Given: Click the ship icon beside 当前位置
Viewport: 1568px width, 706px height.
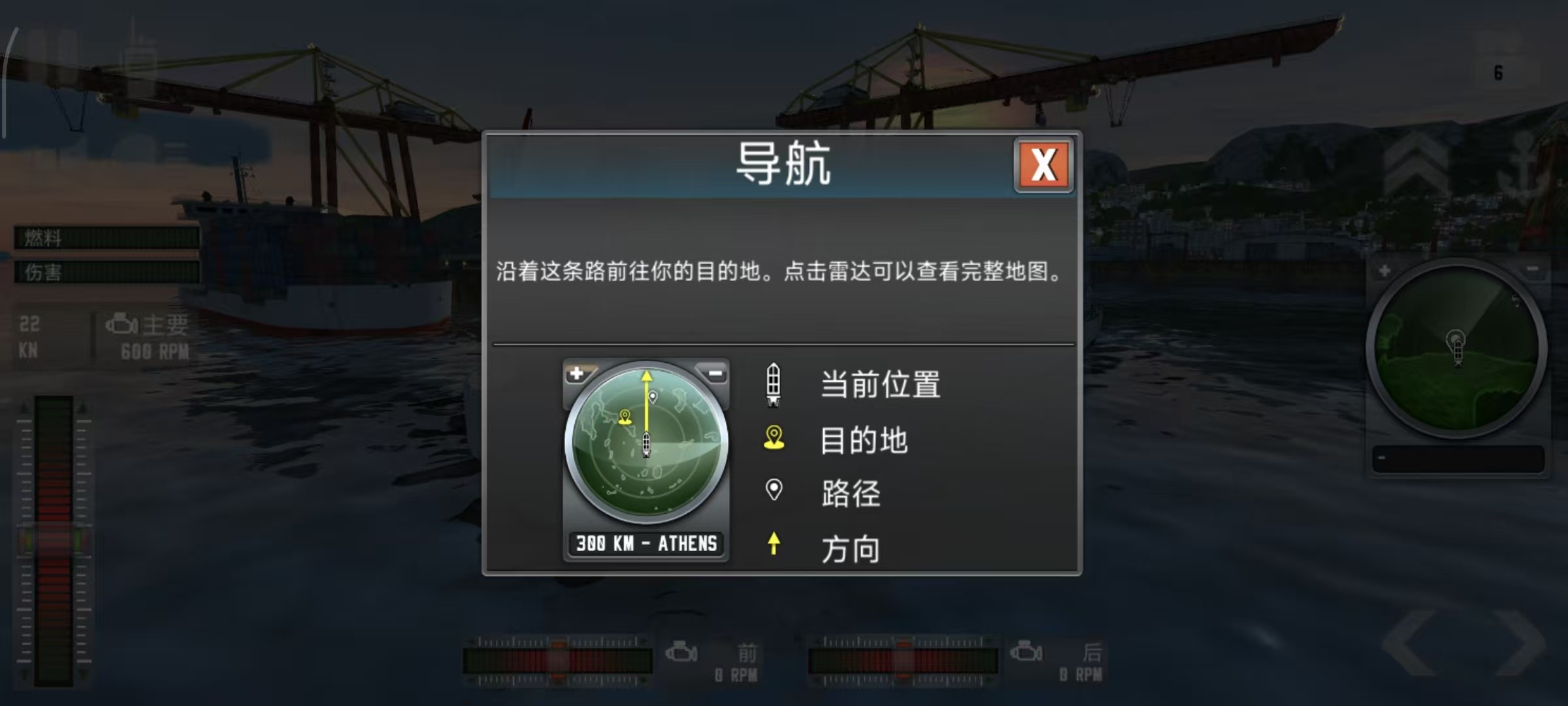Looking at the screenshot, I should (774, 384).
